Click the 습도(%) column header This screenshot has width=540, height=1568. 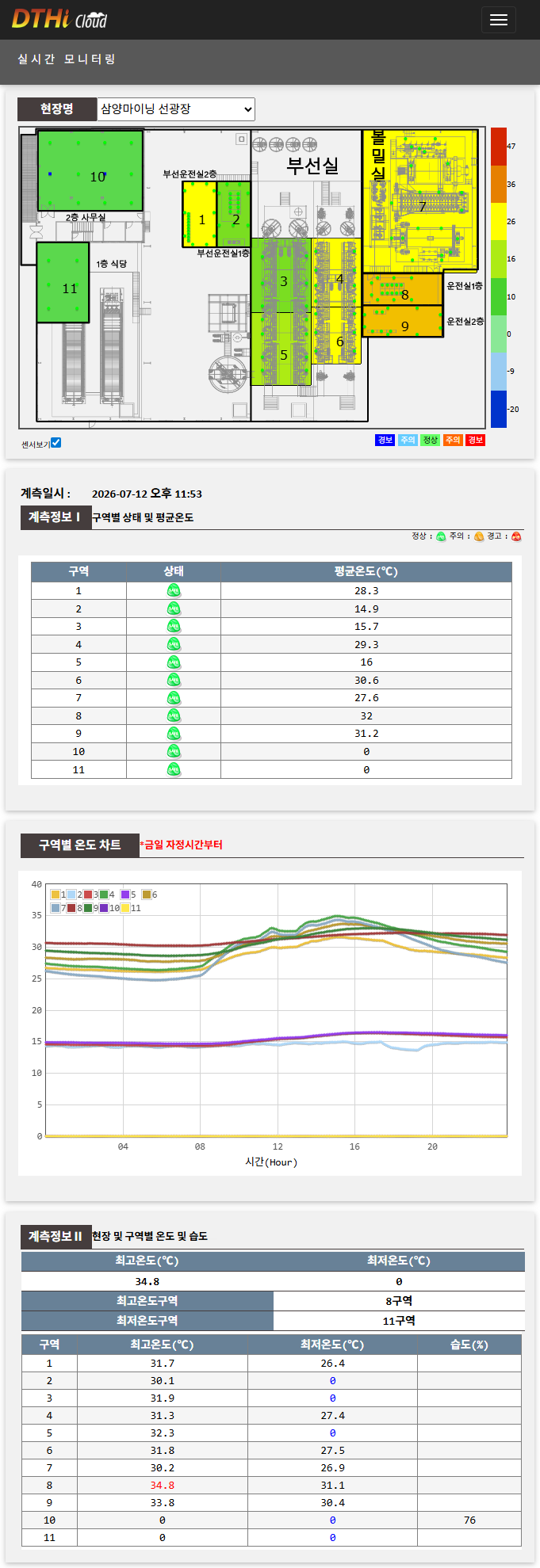469,1345
